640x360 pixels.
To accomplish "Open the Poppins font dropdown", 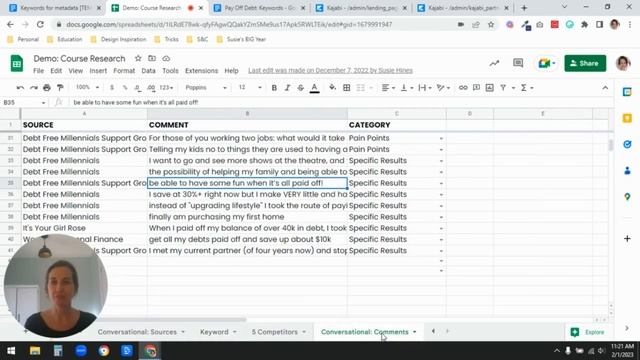I will click(206, 87).
